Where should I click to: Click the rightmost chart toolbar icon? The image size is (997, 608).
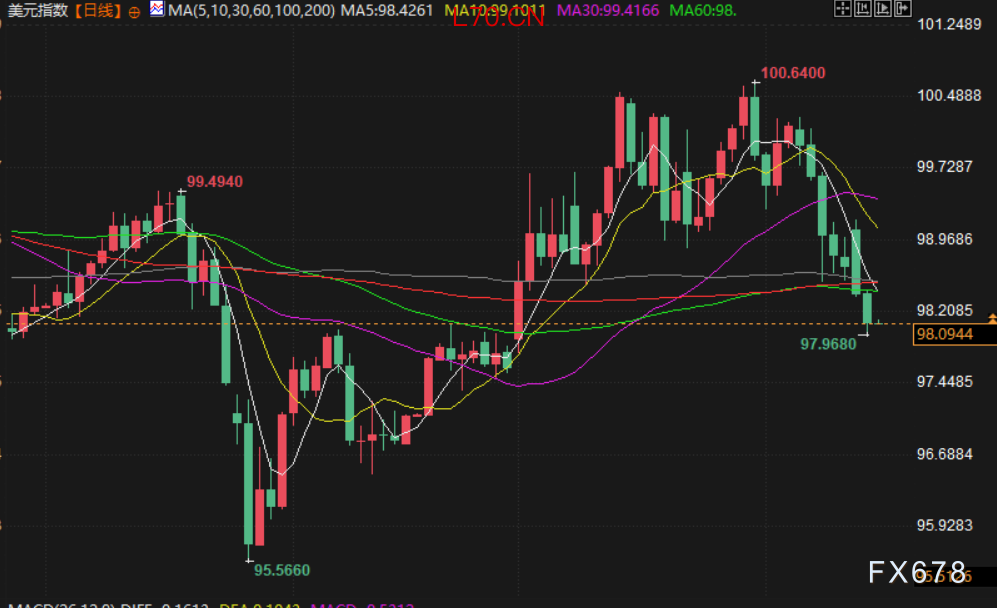pyautogui.click(x=903, y=10)
